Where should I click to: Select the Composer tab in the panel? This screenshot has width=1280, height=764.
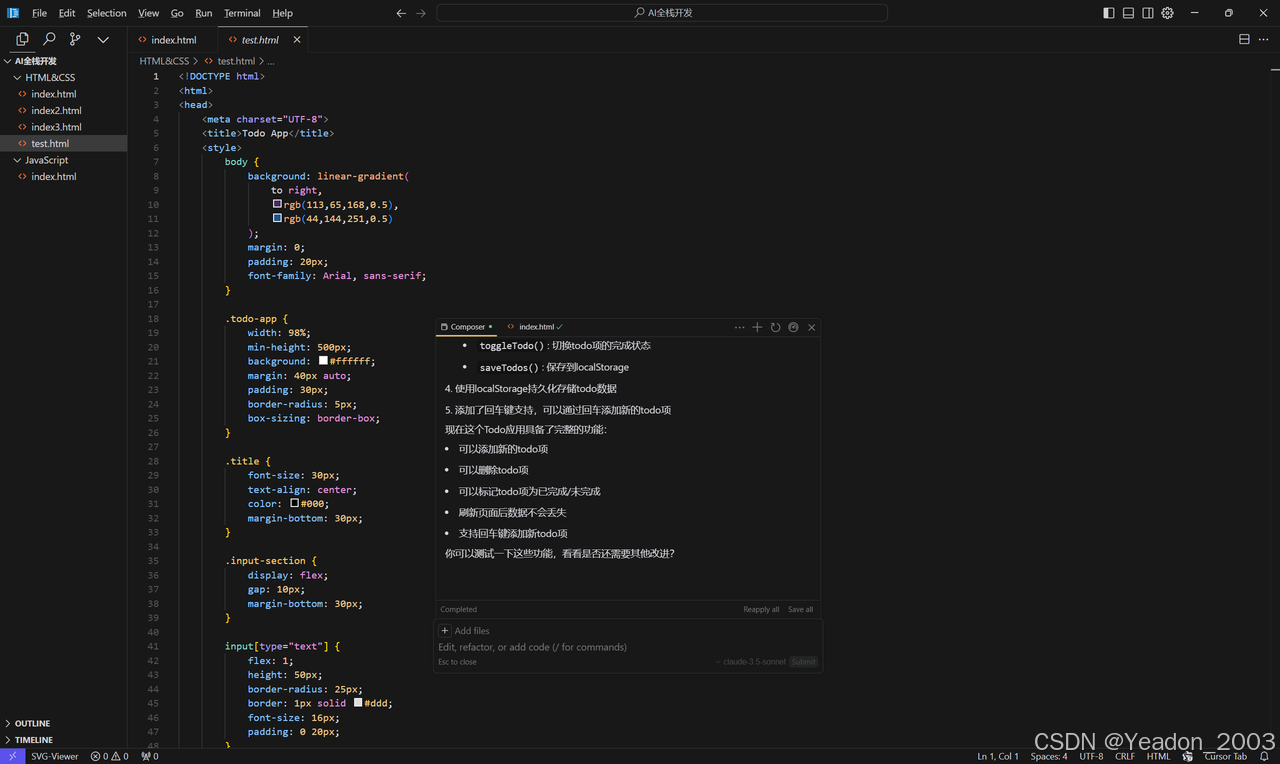click(466, 327)
